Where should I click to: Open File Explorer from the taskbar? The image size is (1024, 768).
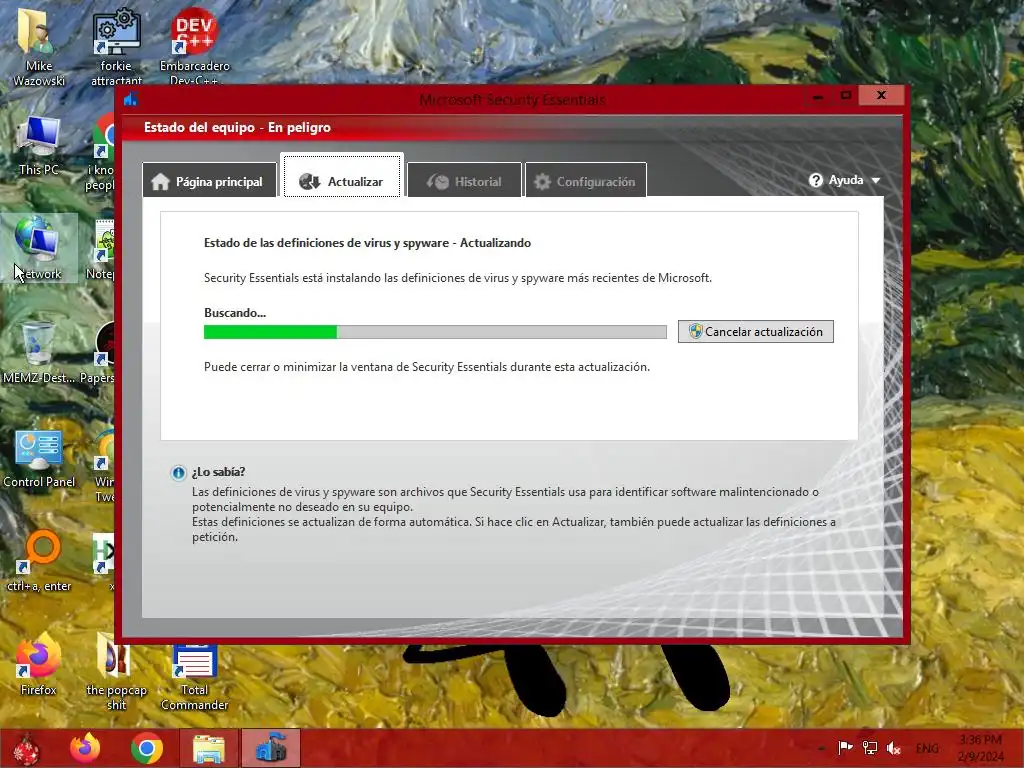tap(209, 748)
